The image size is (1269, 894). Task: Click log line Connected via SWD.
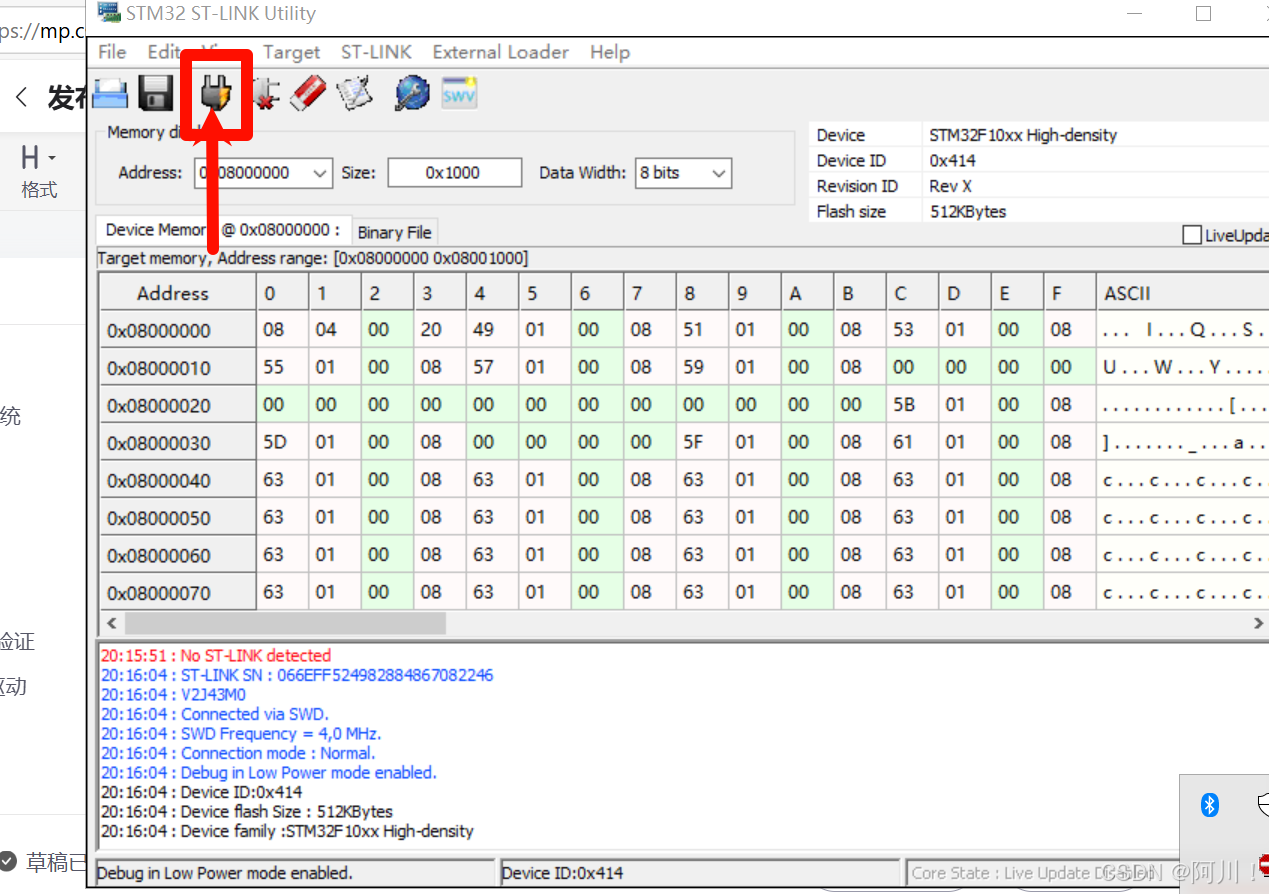pos(215,714)
